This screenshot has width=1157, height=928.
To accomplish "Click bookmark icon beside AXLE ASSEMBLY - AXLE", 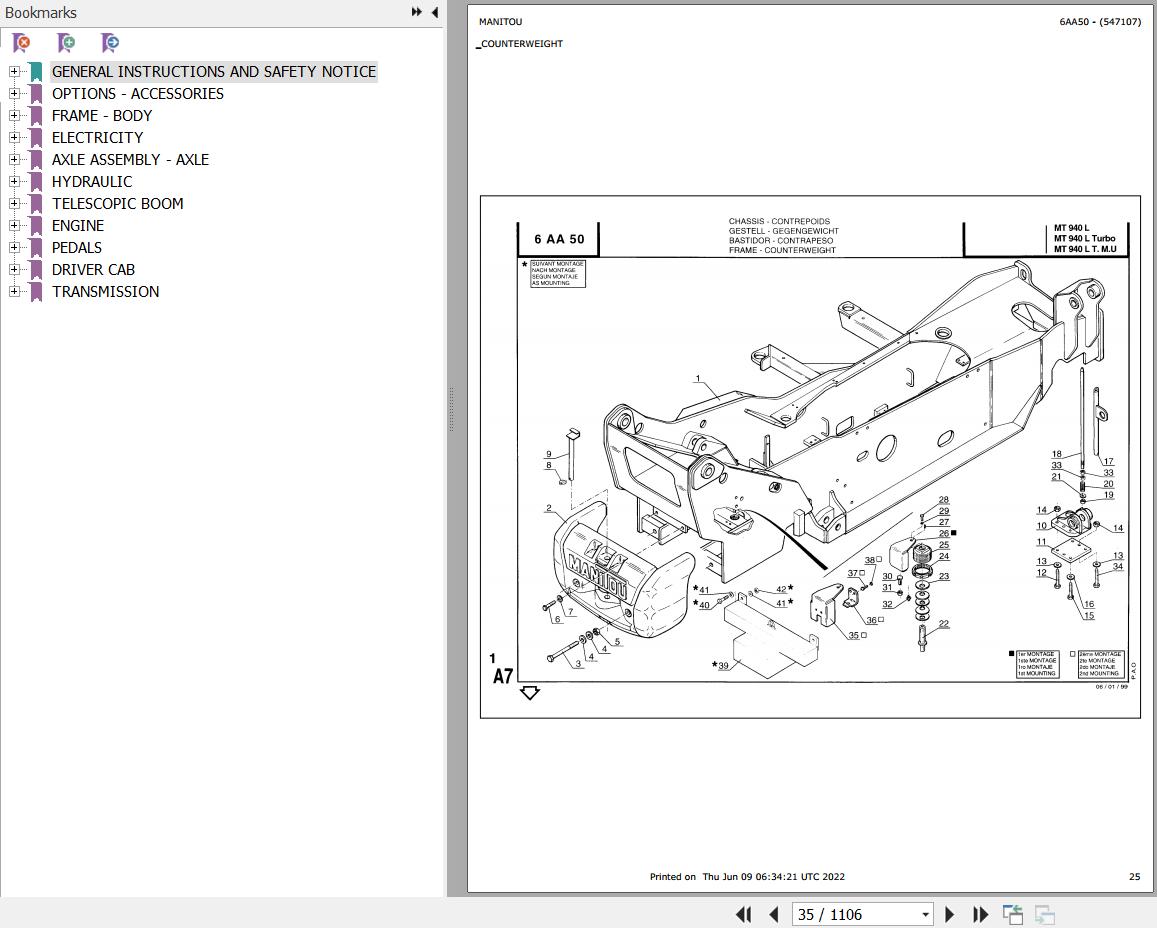I will [36, 160].
